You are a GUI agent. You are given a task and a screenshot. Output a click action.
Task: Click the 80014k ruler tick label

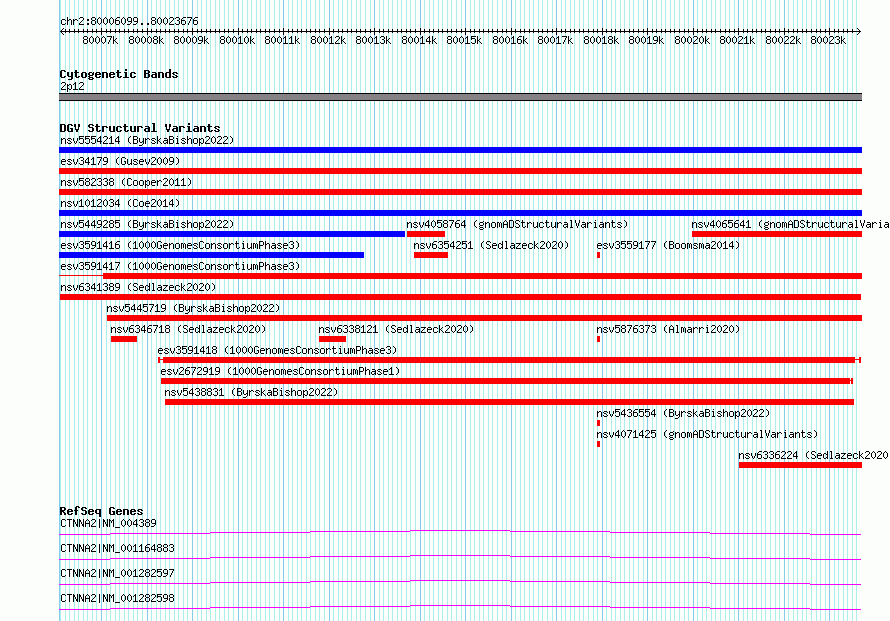click(x=419, y=40)
